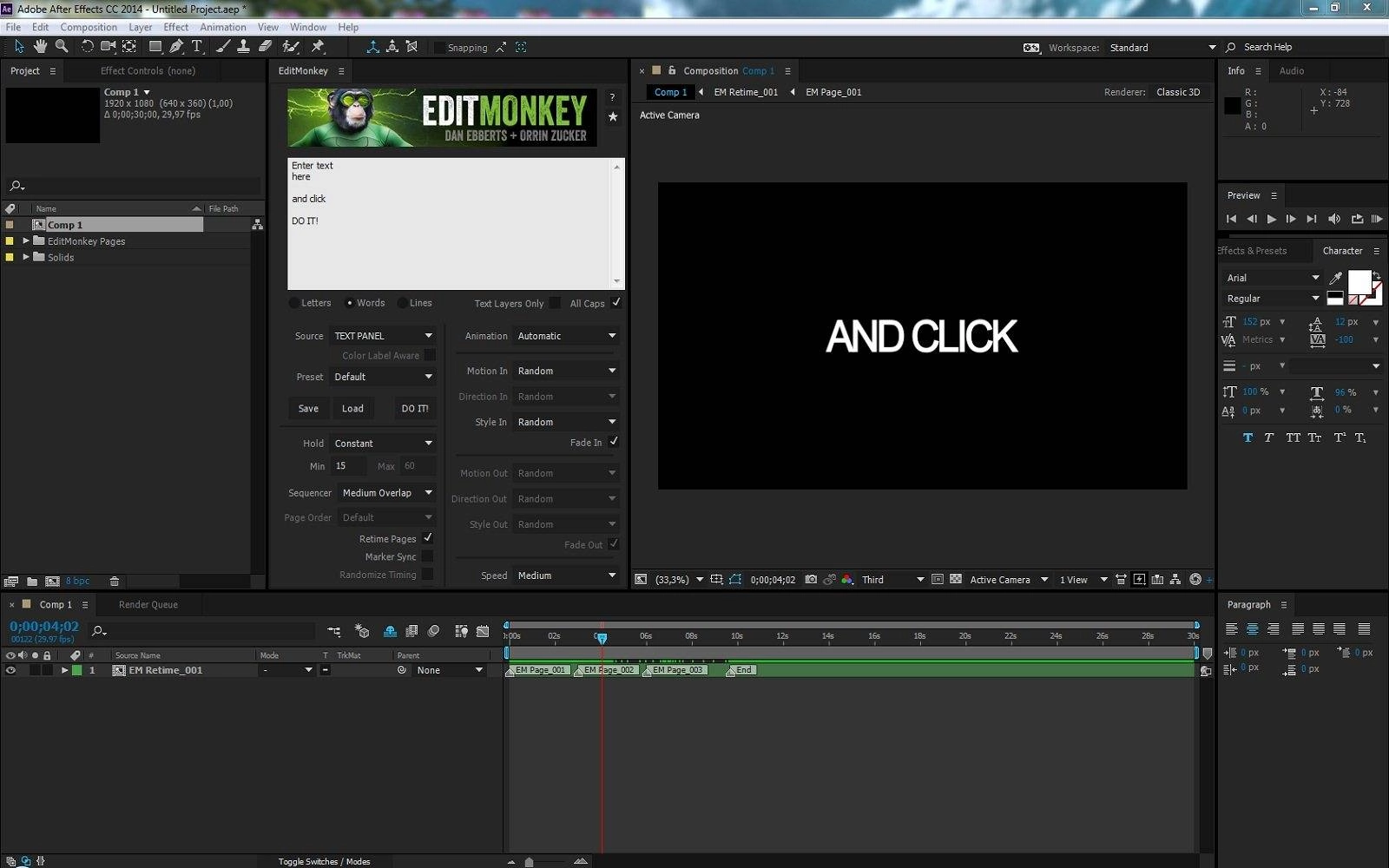The image size is (1389, 868).
Task: Select the Rectangle shape tool
Action: [x=155, y=47]
